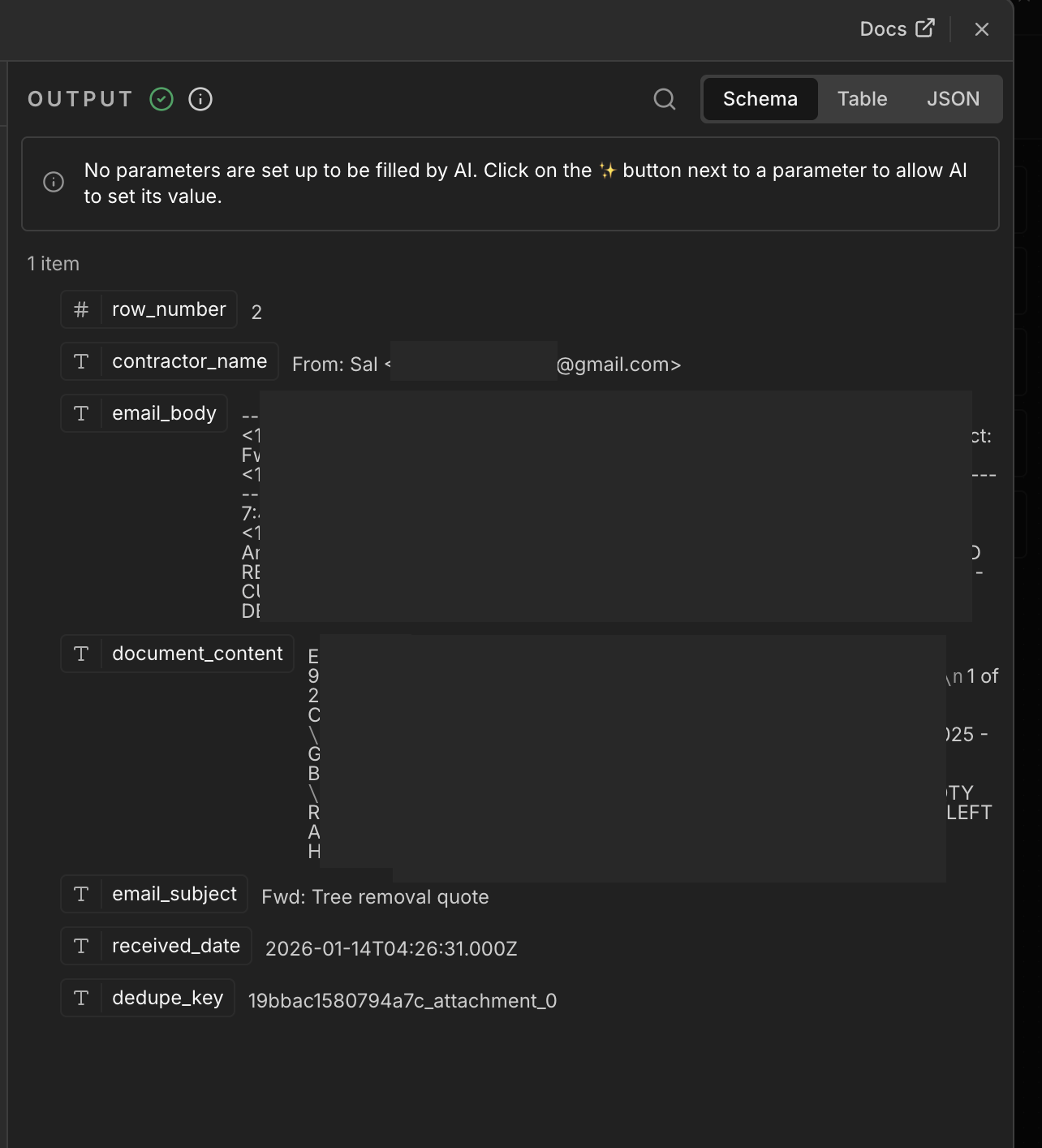The image size is (1042, 1148).
Task: Click the info icon beside OUTPUT
Action: (x=200, y=99)
